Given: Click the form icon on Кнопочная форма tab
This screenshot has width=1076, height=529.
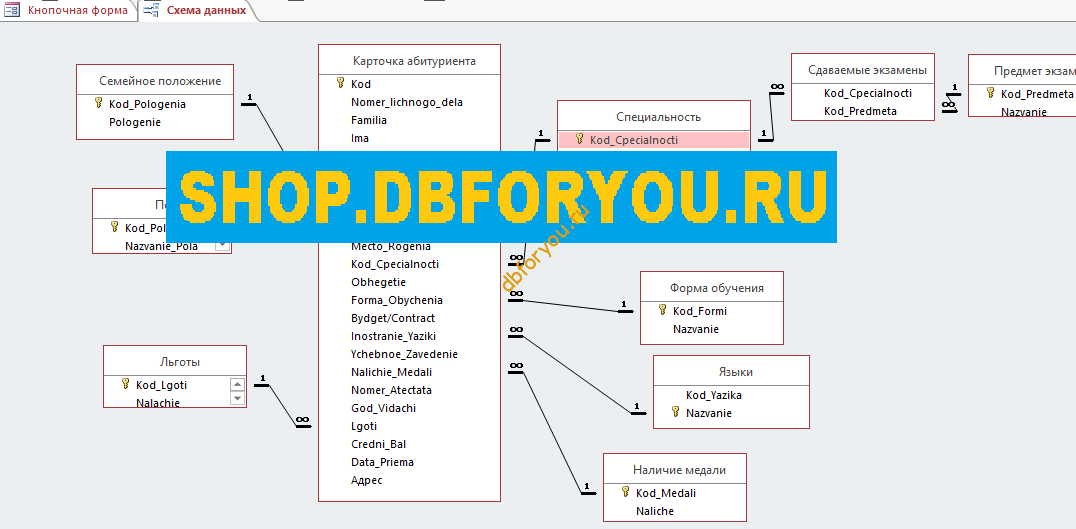Looking at the screenshot, I should (x=12, y=10).
